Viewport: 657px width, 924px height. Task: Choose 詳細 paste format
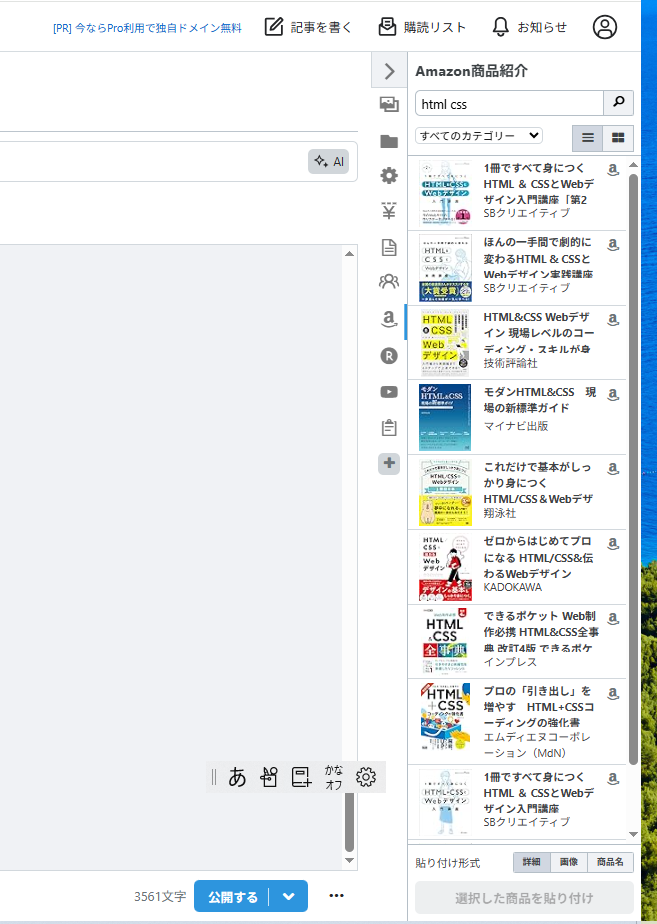(x=532, y=862)
